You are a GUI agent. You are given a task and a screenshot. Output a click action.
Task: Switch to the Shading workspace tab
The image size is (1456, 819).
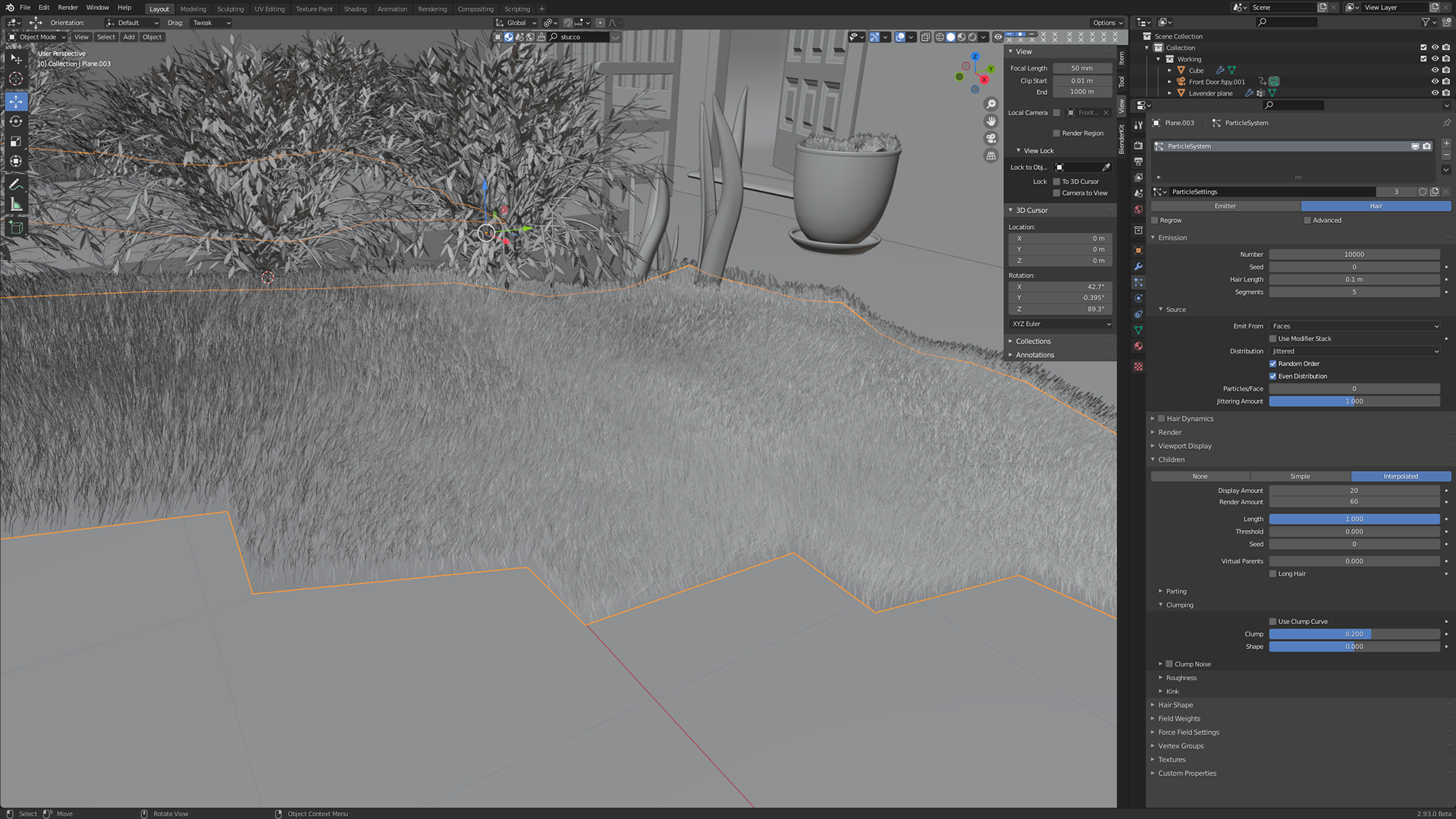[355, 9]
